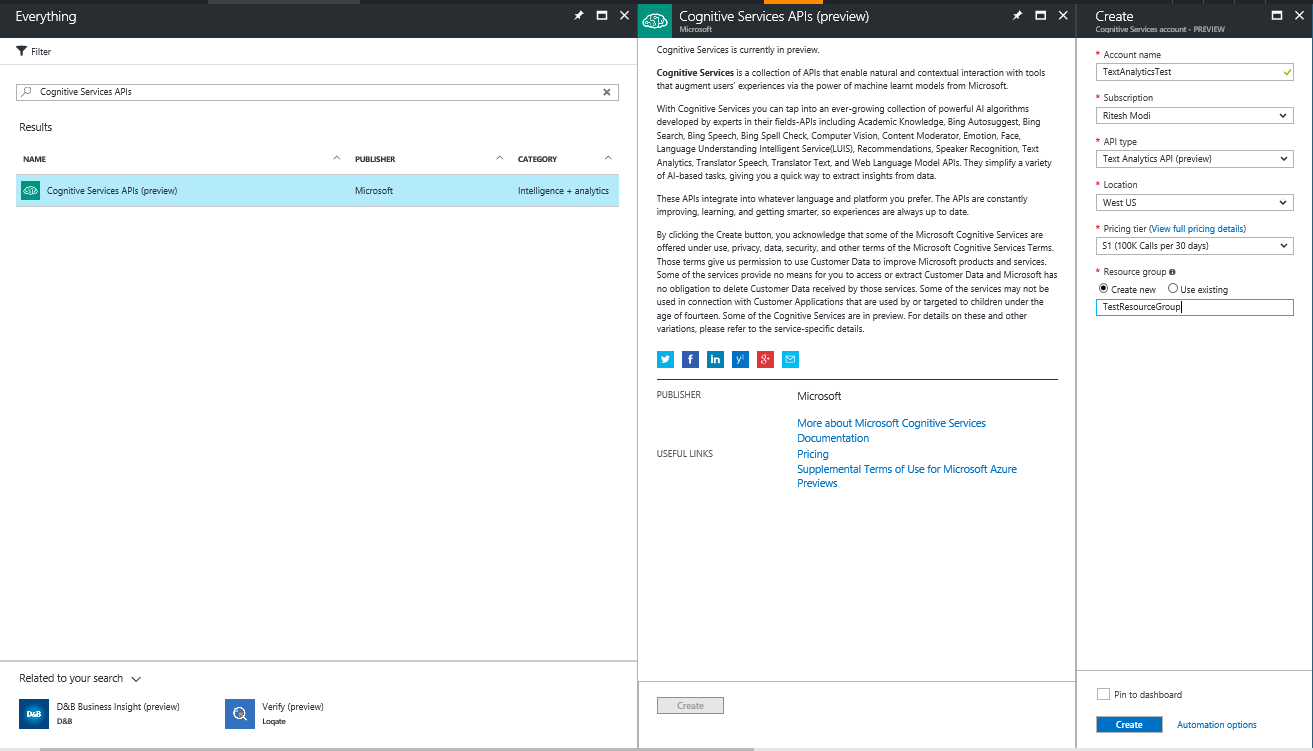Share via the LinkedIn icon
Screen dimensions: 1313x751
point(715,359)
